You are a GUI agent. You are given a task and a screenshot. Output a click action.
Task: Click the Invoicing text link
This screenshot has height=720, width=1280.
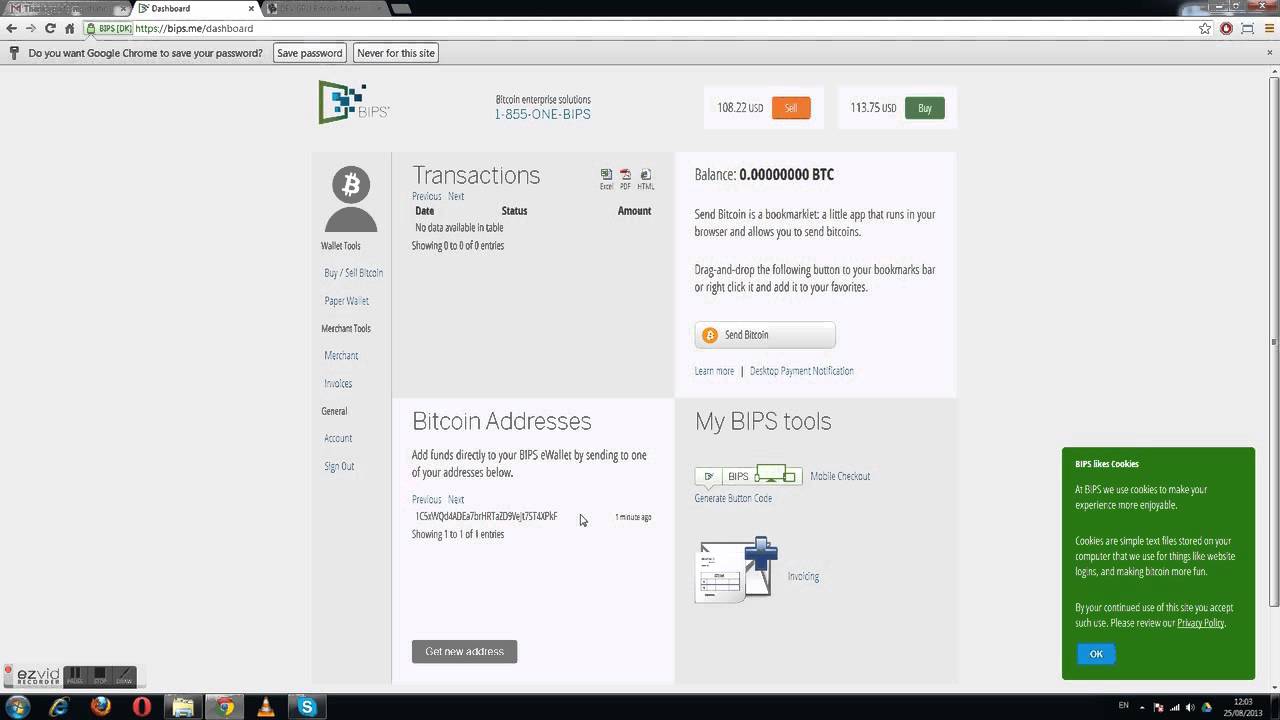(803, 576)
